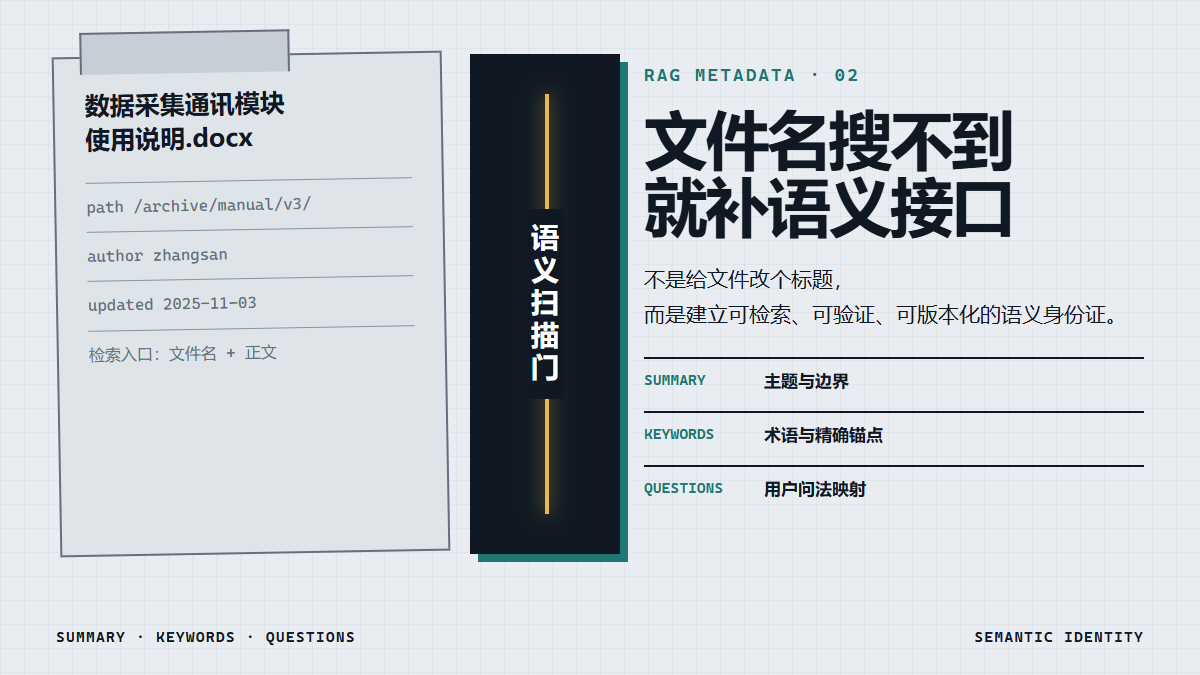Click the sentence 而是建立可检索、可验证、可版本化的语义身份证。
Image resolution: width=1200 pixels, height=675 pixels.
pos(880,315)
